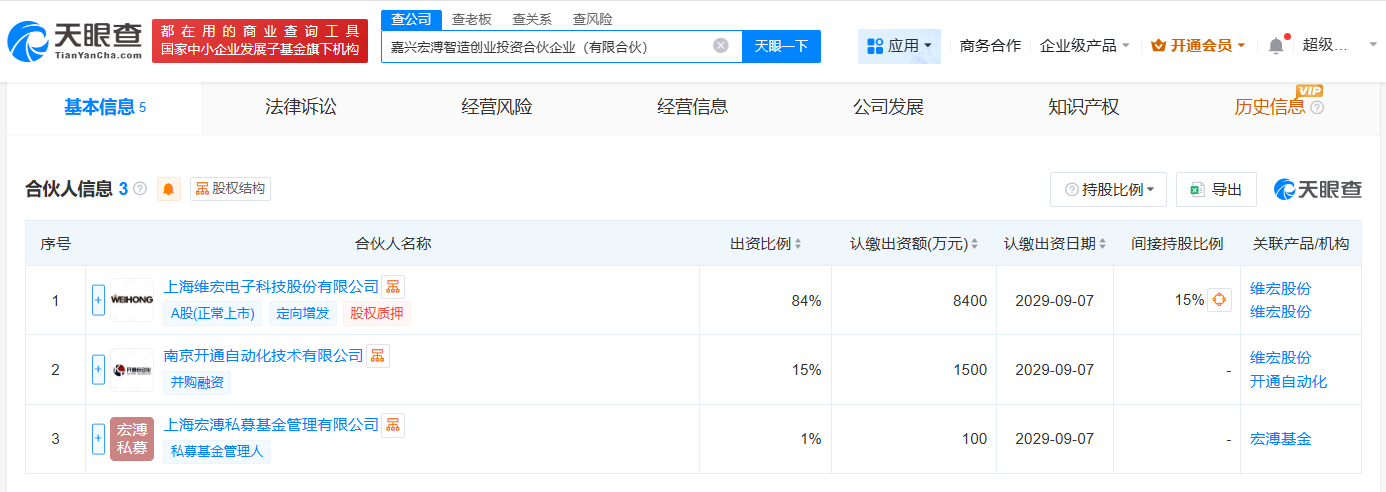
Task: Open equity structure icon for 上海宏溥私募基金
Action: click(x=393, y=425)
